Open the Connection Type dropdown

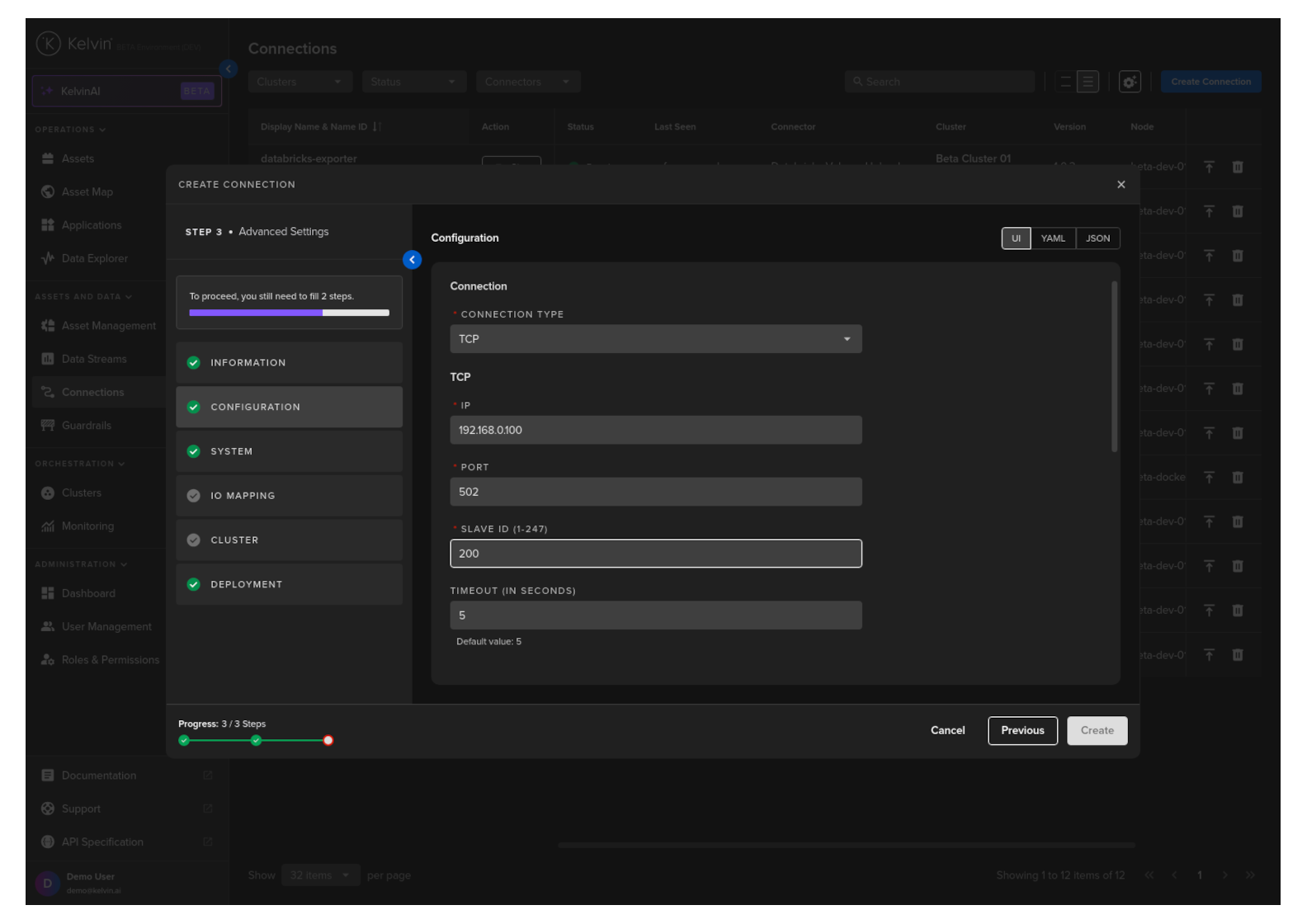pyautogui.click(x=655, y=339)
